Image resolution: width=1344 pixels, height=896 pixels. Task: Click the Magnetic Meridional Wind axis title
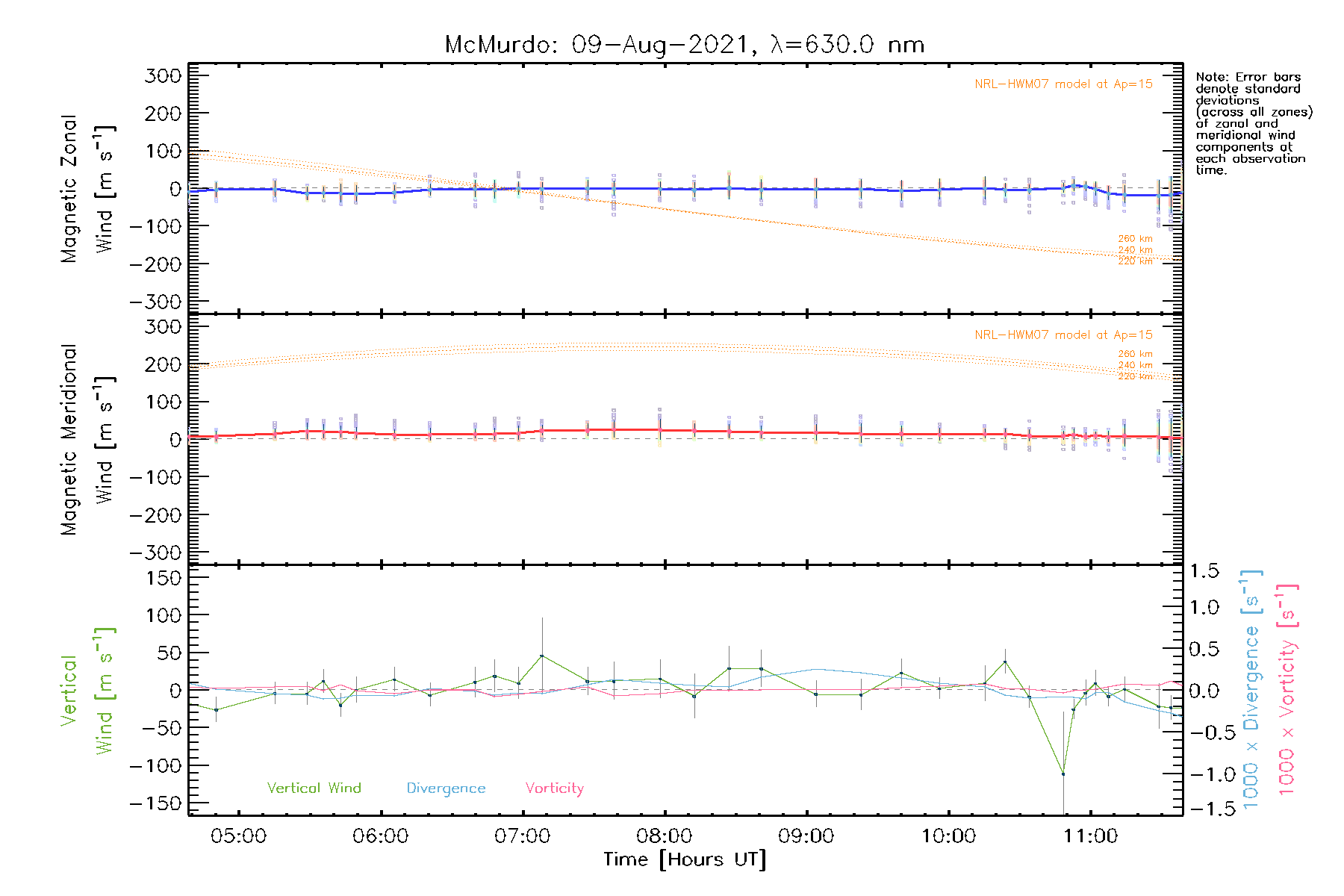(x=87, y=439)
